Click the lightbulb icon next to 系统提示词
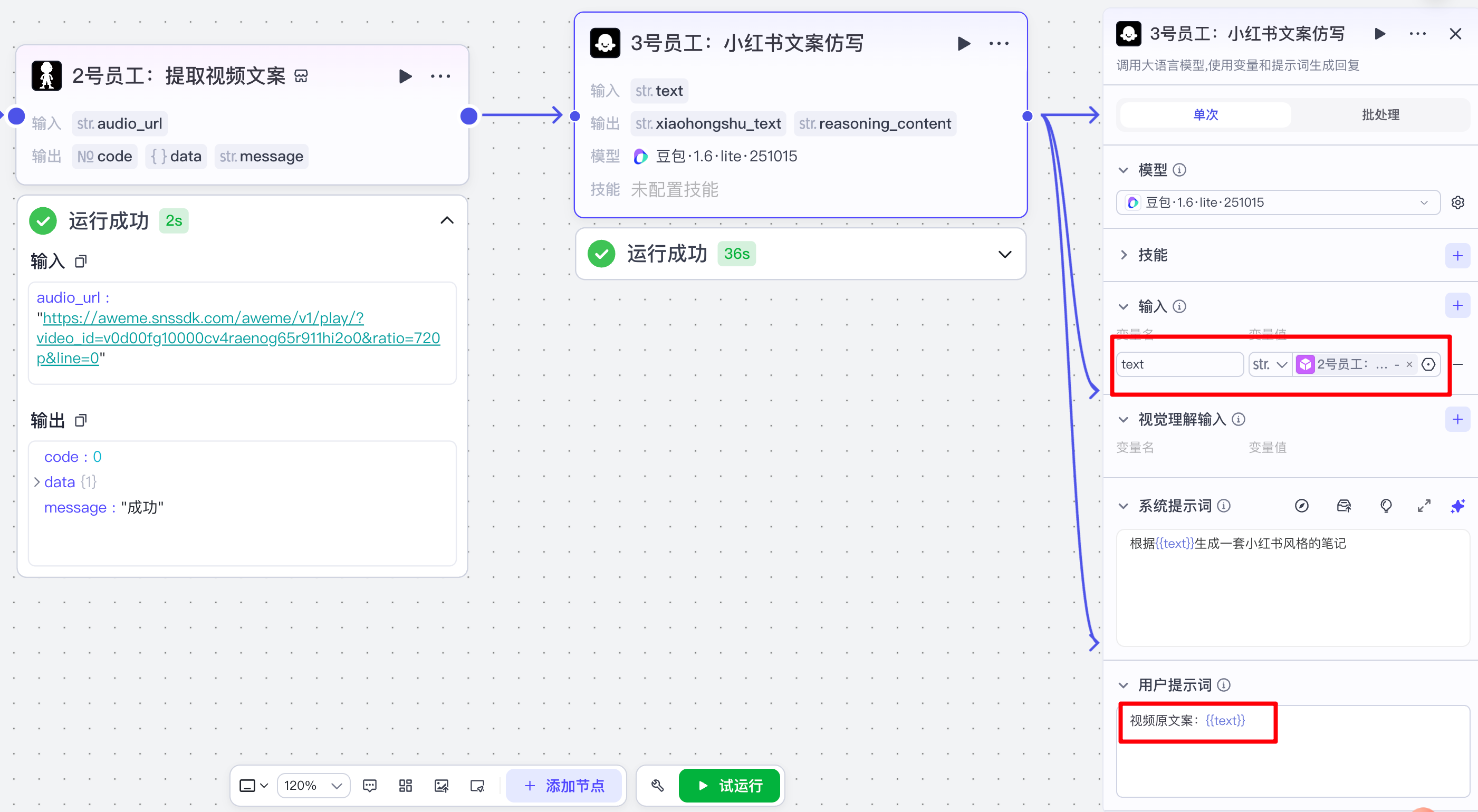1478x812 pixels. (x=1386, y=506)
